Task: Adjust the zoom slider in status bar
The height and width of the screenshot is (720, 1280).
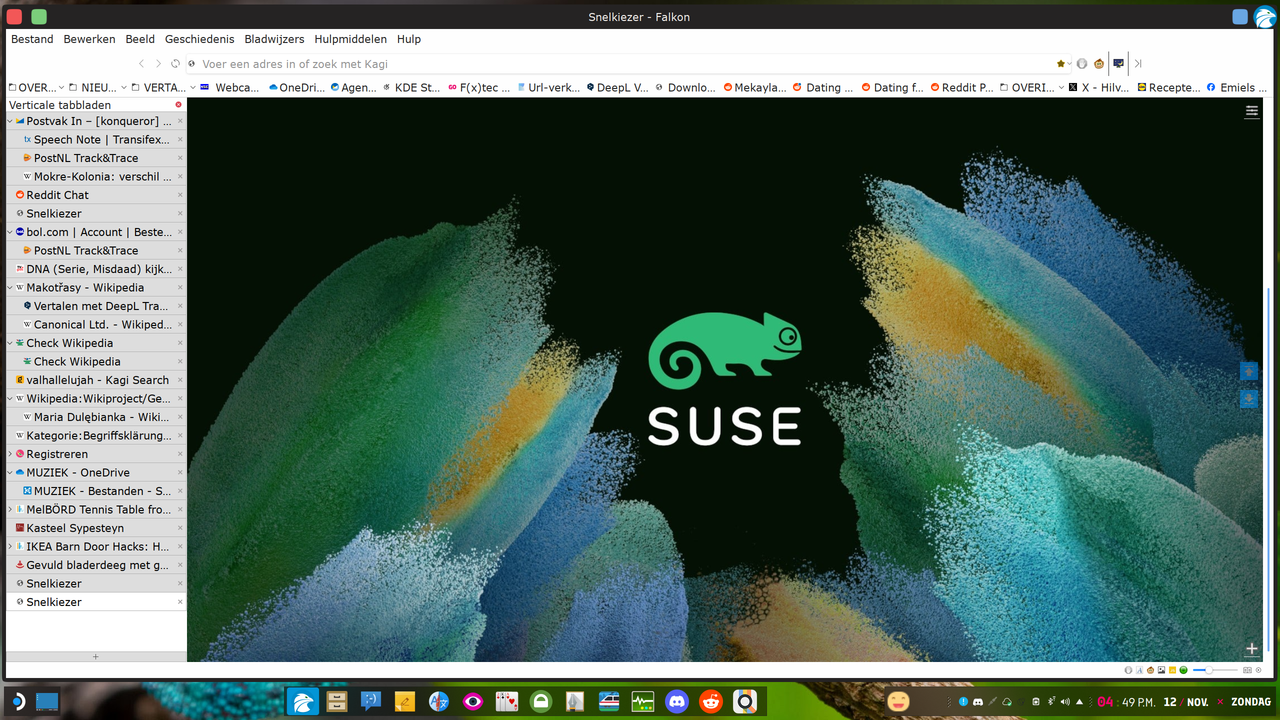Action: coord(1215,670)
